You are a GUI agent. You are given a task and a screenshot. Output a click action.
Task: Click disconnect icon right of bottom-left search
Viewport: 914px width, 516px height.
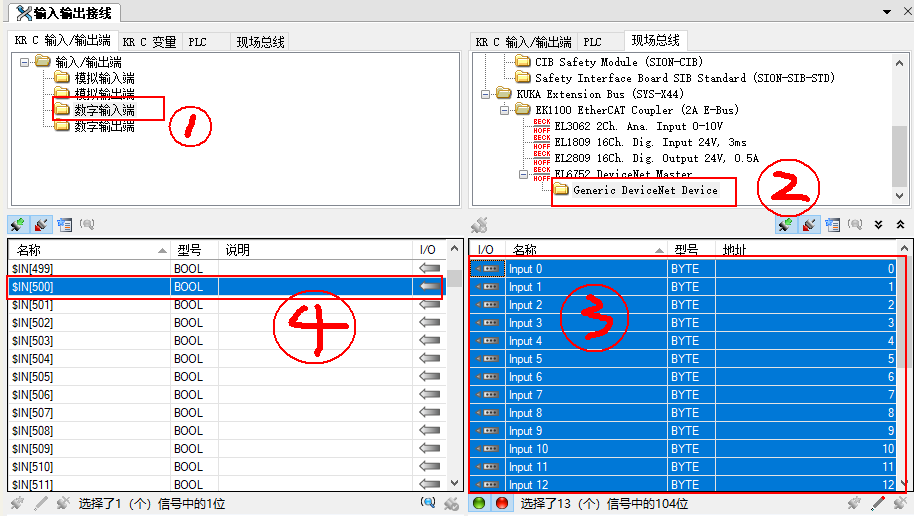coord(451,503)
